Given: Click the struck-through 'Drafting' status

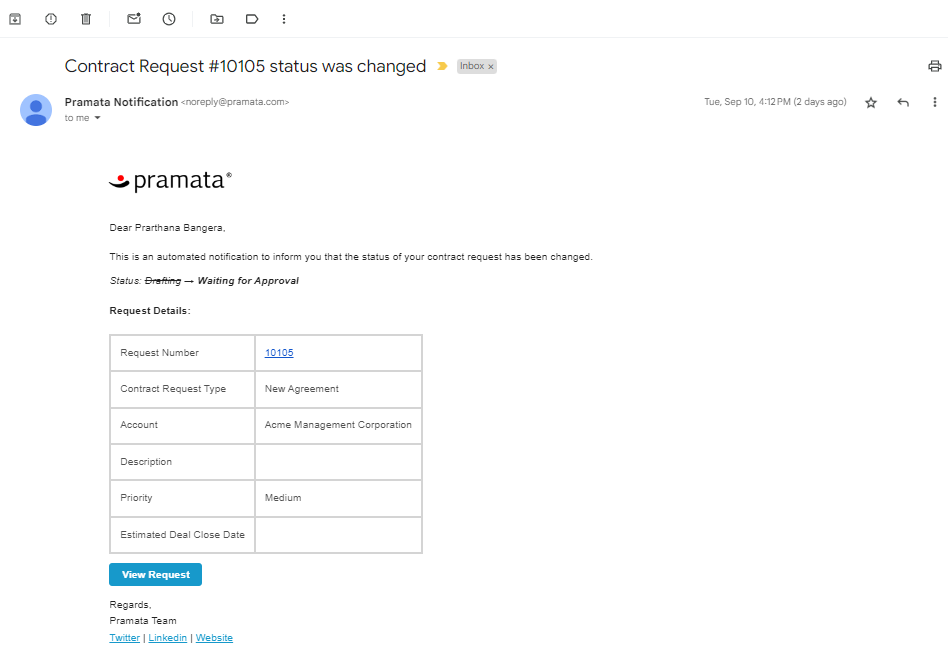Looking at the screenshot, I should coord(163,281).
